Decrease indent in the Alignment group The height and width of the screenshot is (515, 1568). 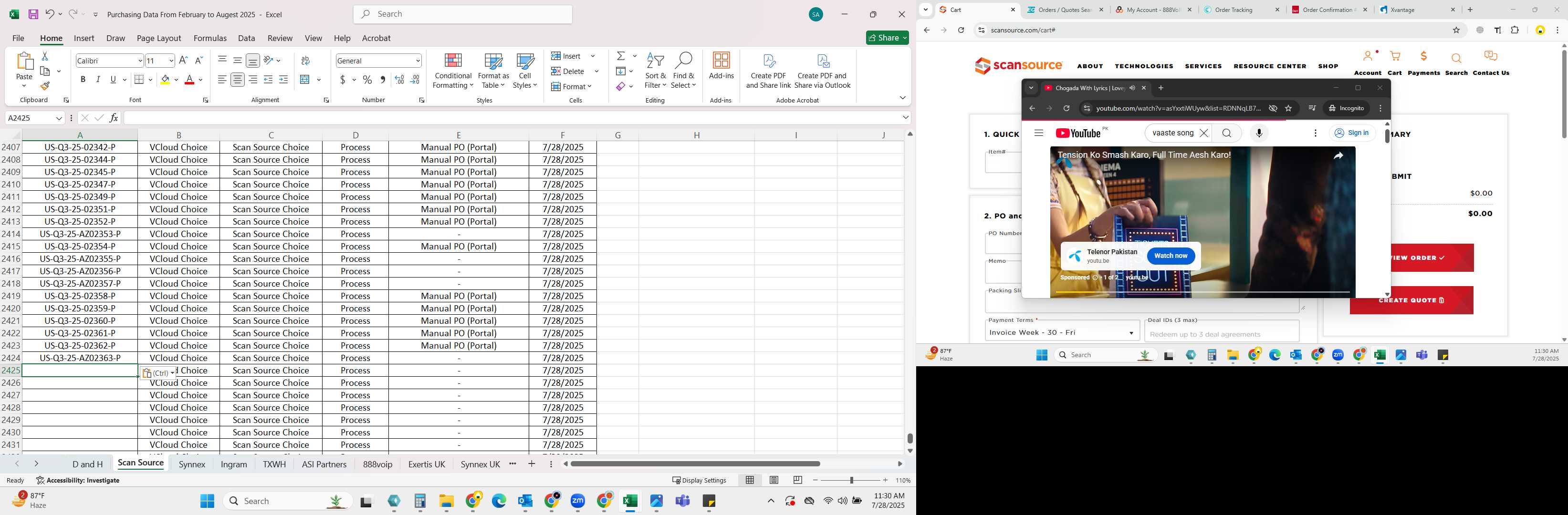pos(269,80)
